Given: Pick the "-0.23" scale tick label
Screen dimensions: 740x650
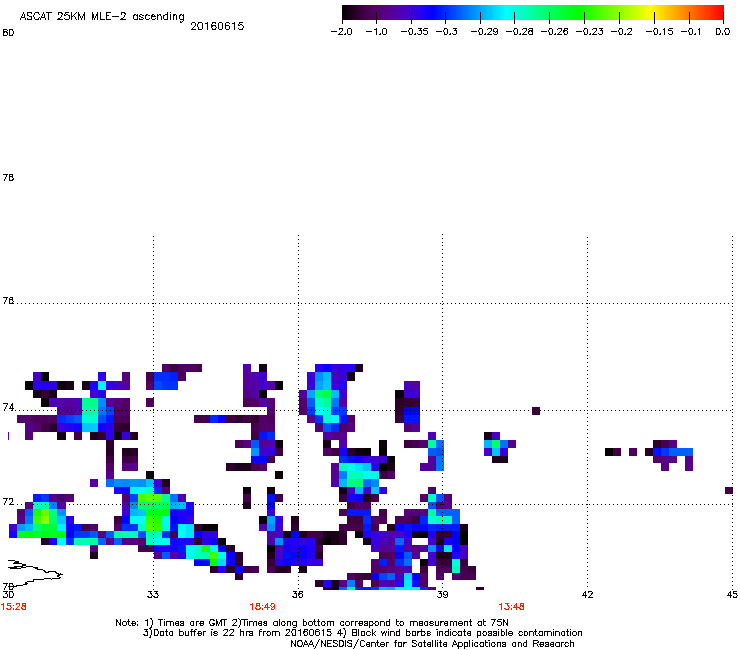Looking at the screenshot, I should click(589, 32).
